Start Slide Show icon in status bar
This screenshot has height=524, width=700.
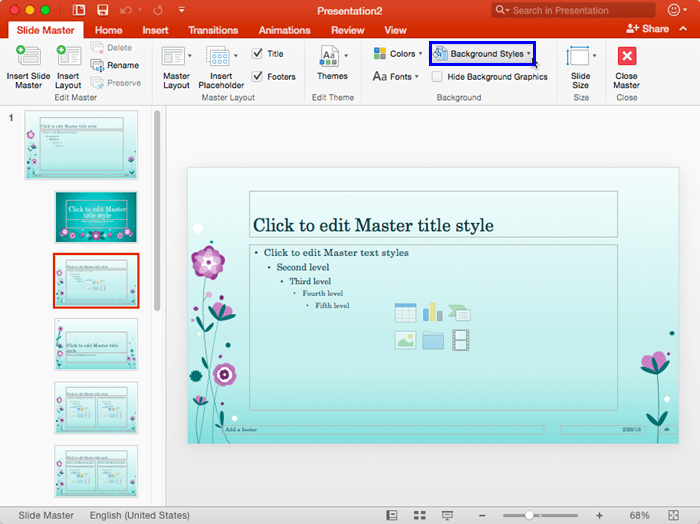[447, 516]
